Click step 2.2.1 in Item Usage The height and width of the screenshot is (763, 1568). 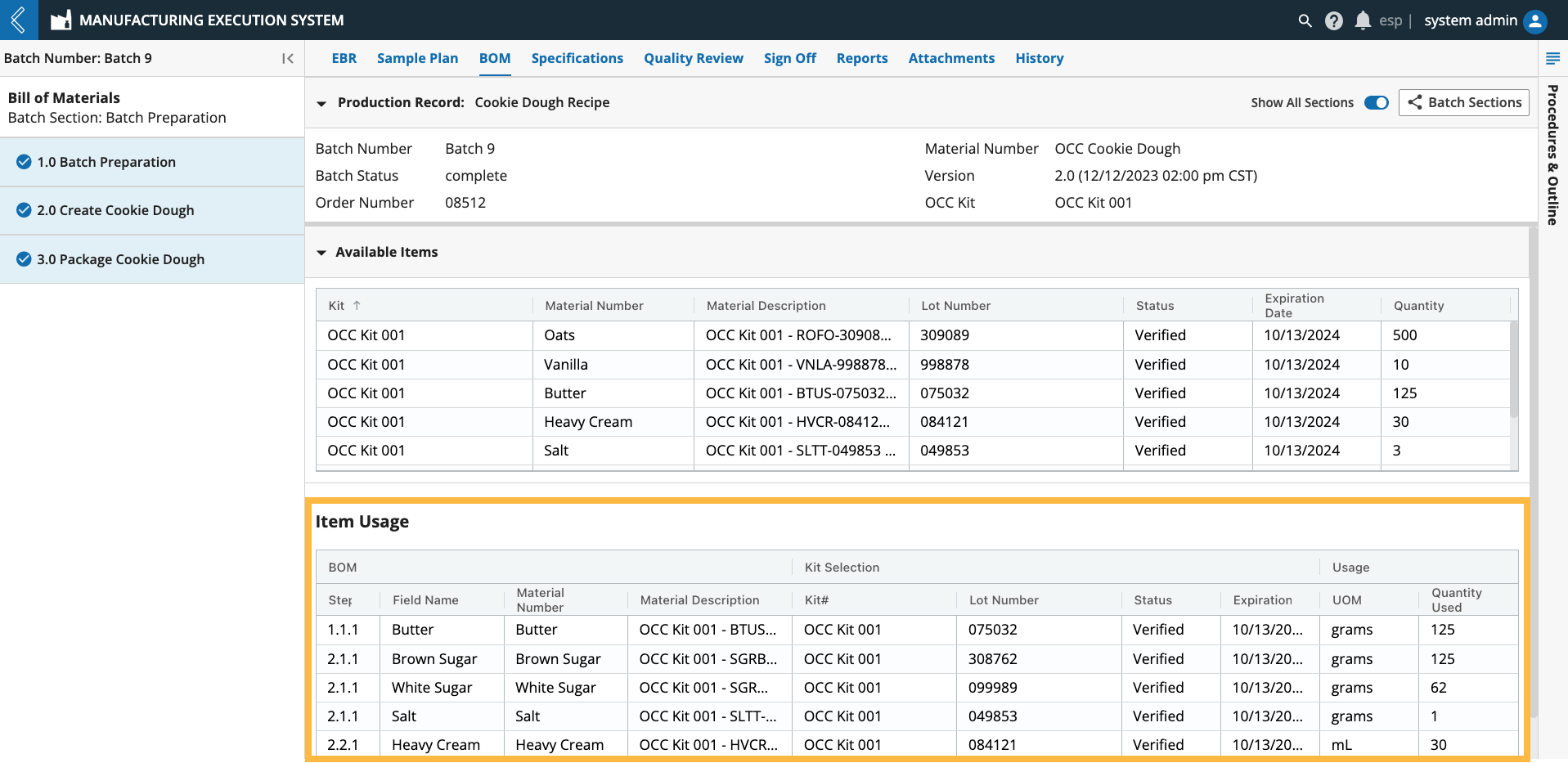point(343,745)
